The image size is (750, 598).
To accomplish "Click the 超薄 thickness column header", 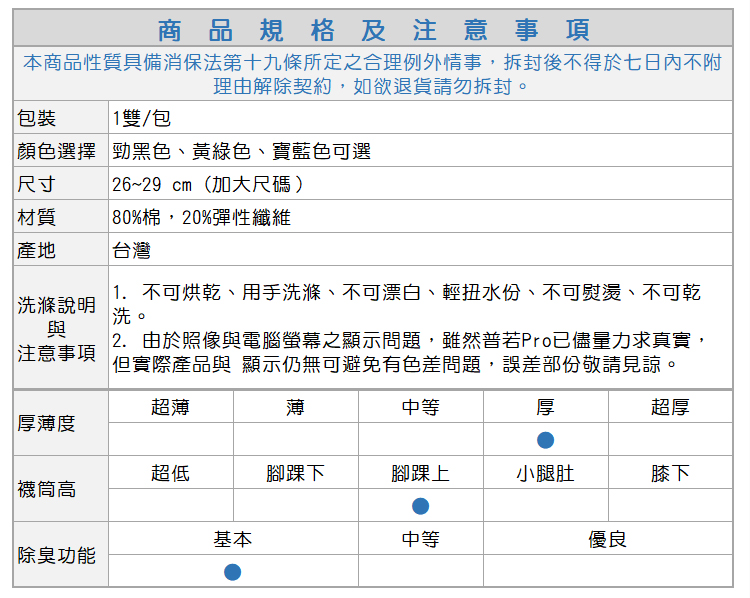I will click(170, 407).
